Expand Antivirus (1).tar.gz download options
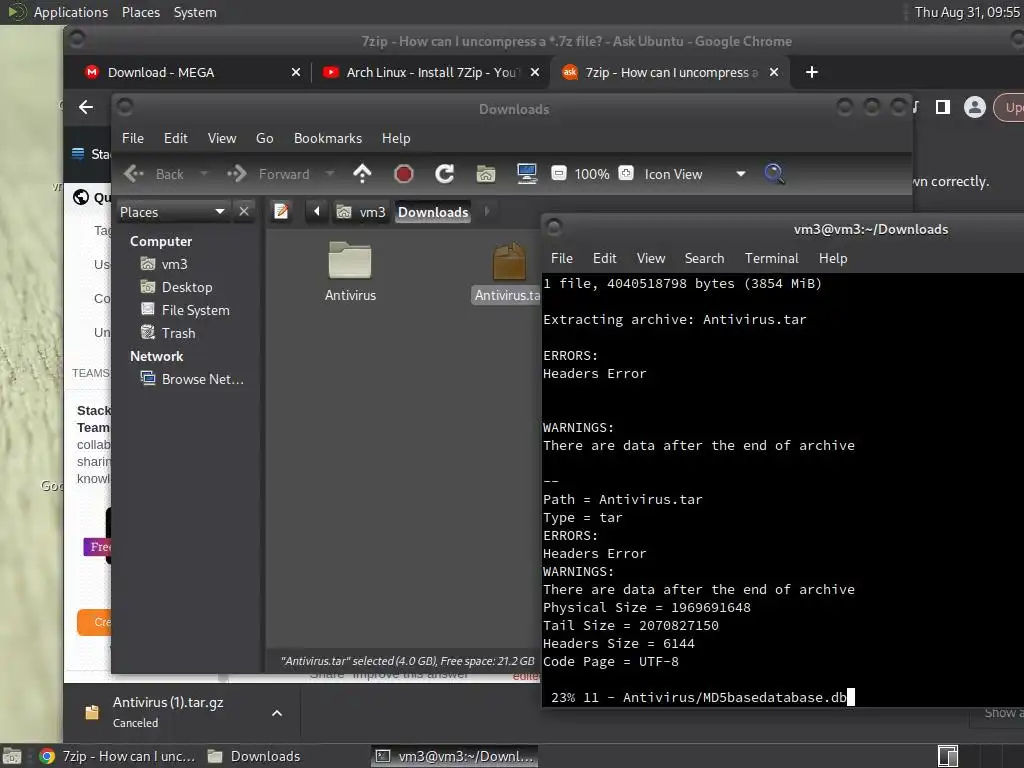Image resolution: width=1024 pixels, height=768 pixels. pos(277,713)
